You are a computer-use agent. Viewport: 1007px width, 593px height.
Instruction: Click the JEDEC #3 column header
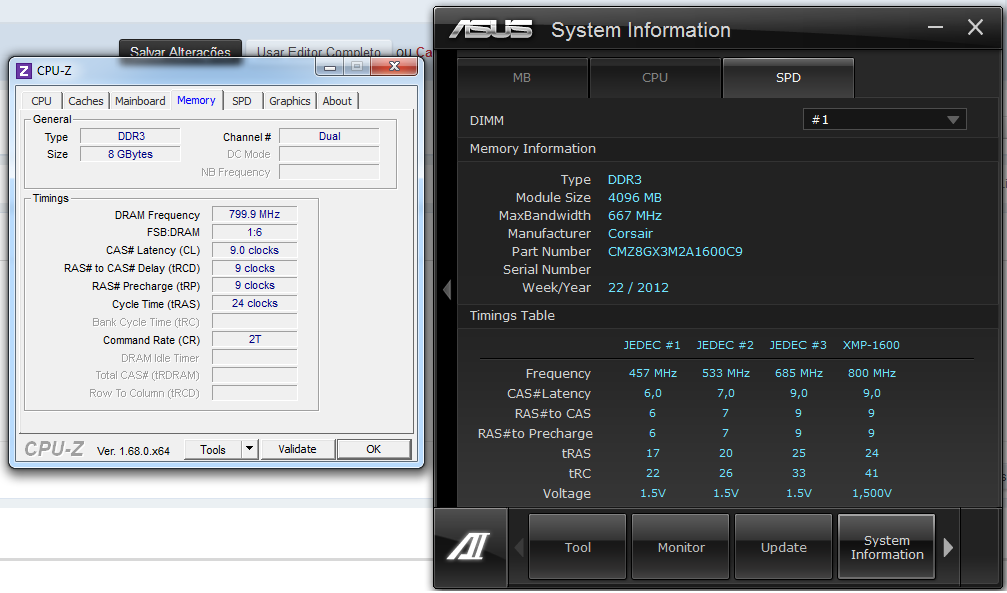click(x=798, y=345)
